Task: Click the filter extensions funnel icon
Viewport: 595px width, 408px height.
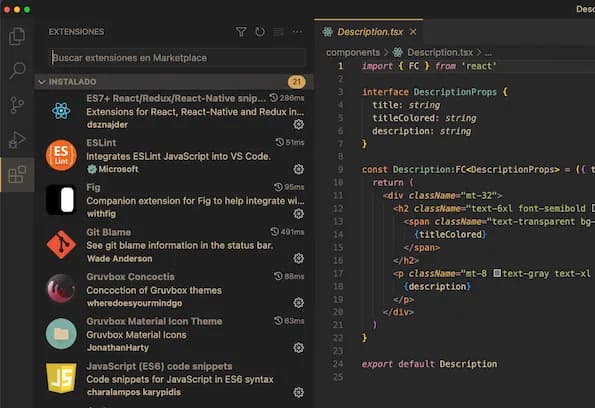Action: pos(241,32)
